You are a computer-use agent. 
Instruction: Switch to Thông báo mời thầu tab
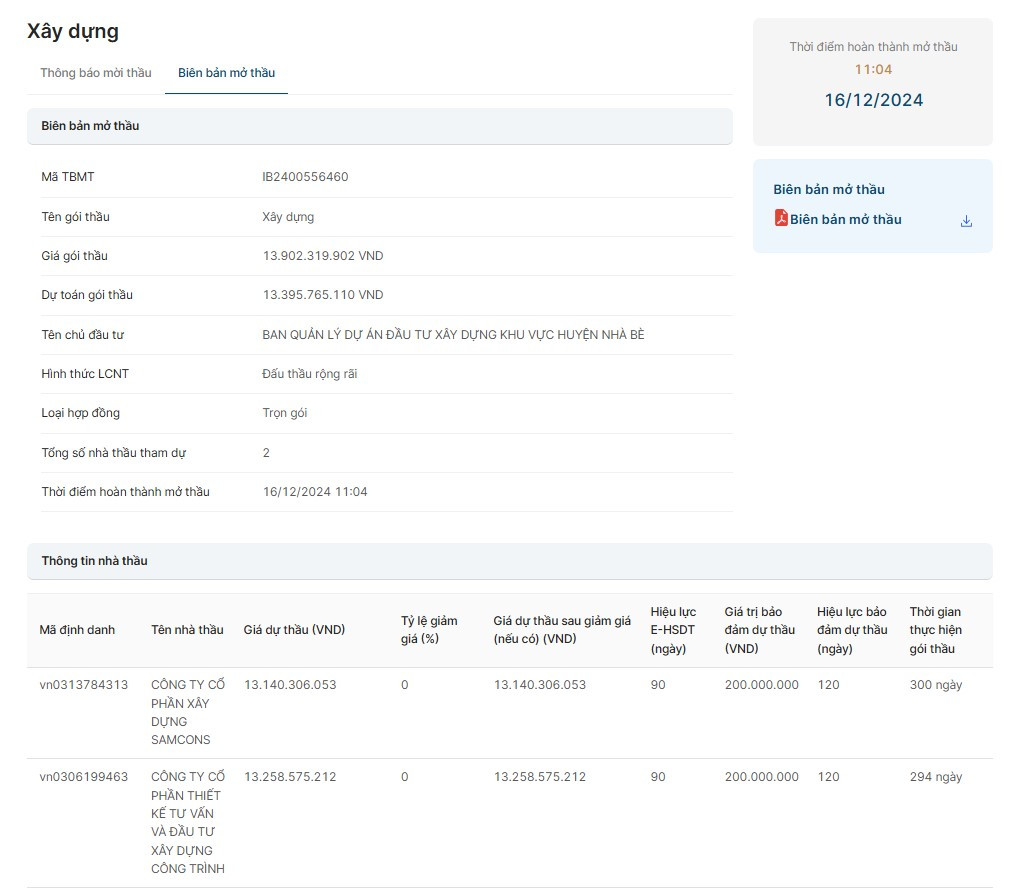click(x=96, y=73)
